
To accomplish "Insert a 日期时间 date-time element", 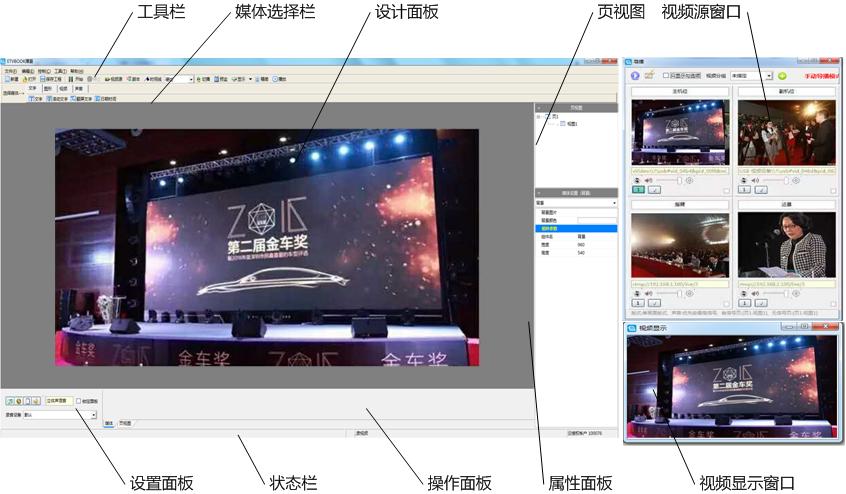I will click(106, 99).
